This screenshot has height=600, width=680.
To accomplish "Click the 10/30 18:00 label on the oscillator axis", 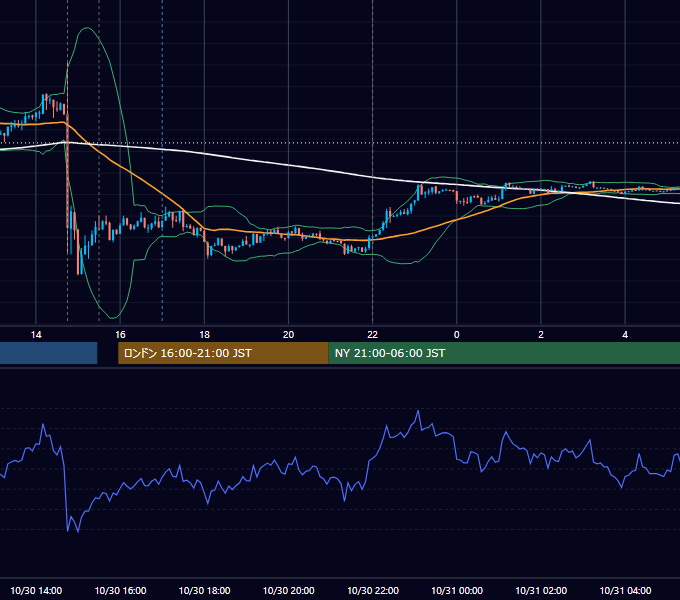I will click(x=204, y=590).
